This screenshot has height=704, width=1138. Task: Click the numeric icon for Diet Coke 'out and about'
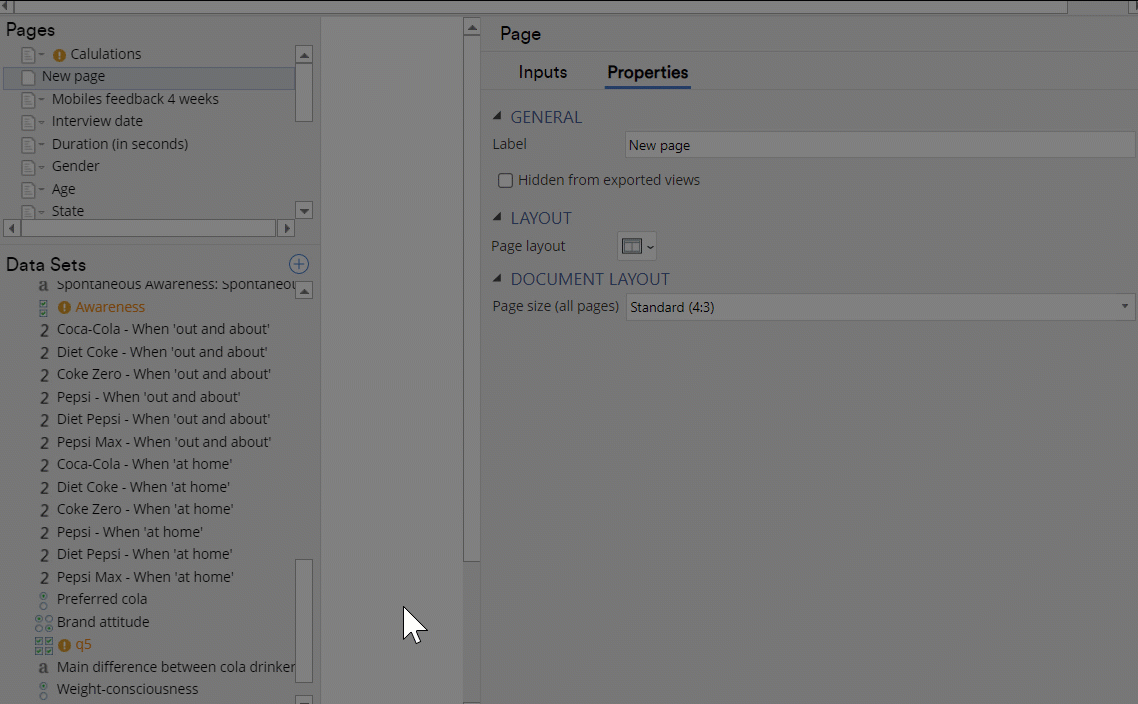click(x=44, y=353)
